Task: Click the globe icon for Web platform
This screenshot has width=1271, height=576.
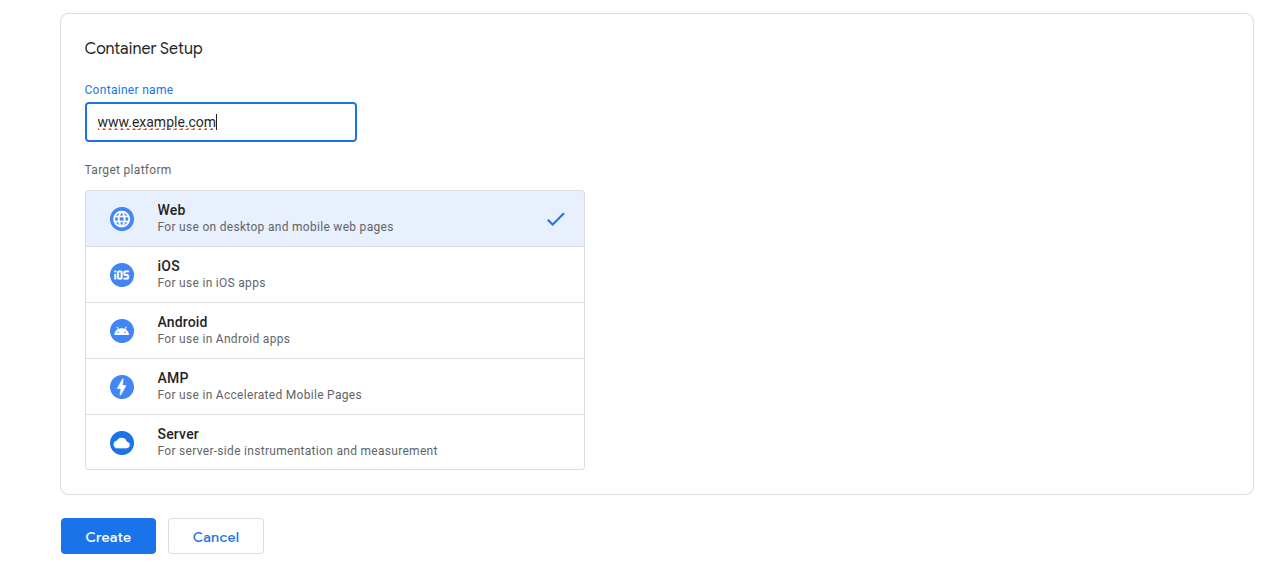Action: [122, 219]
